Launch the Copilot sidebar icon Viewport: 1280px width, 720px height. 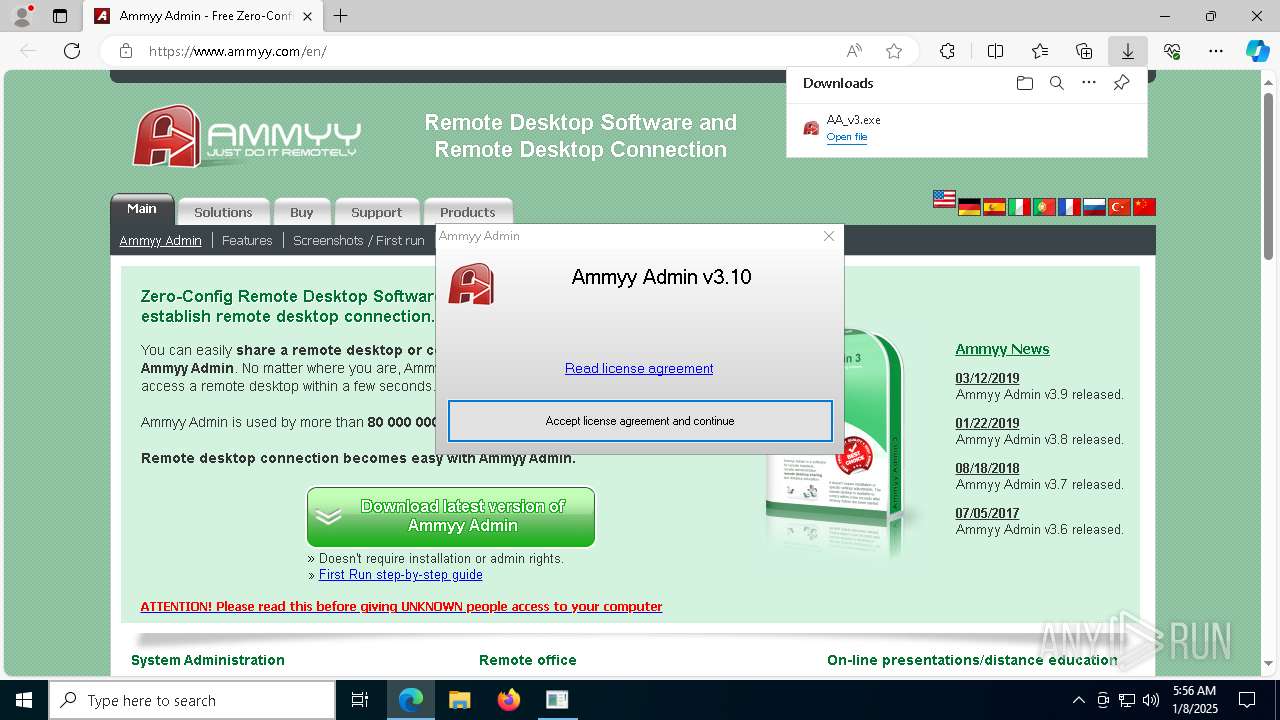click(x=1257, y=51)
